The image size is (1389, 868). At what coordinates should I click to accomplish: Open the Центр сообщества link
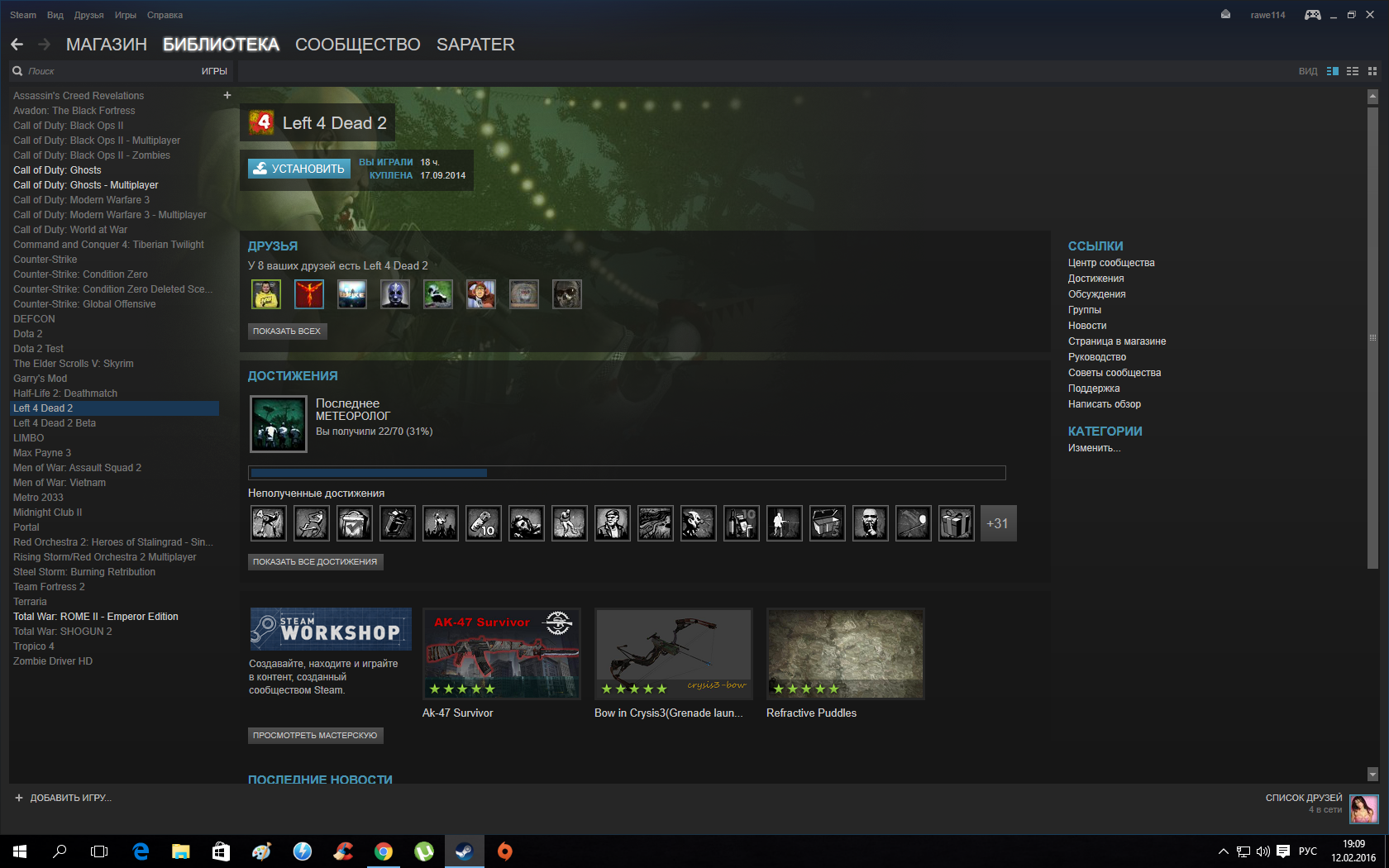pos(1111,263)
